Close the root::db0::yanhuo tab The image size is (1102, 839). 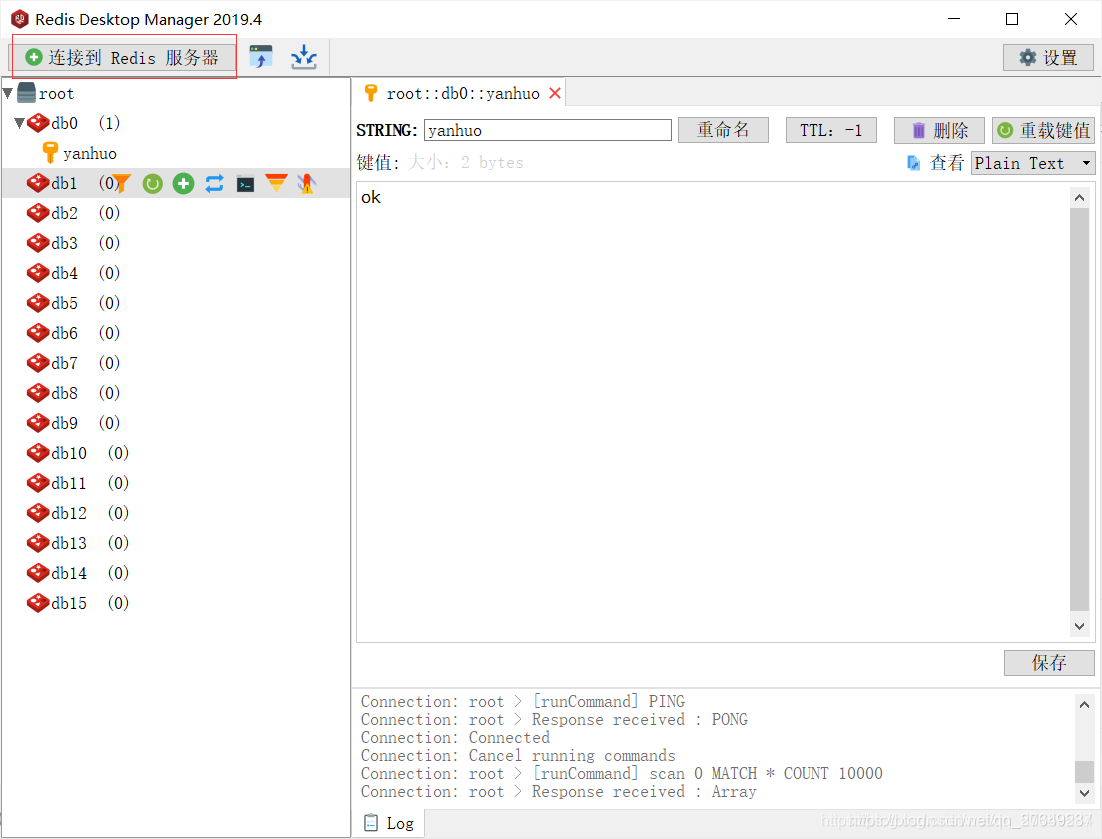(555, 93)
